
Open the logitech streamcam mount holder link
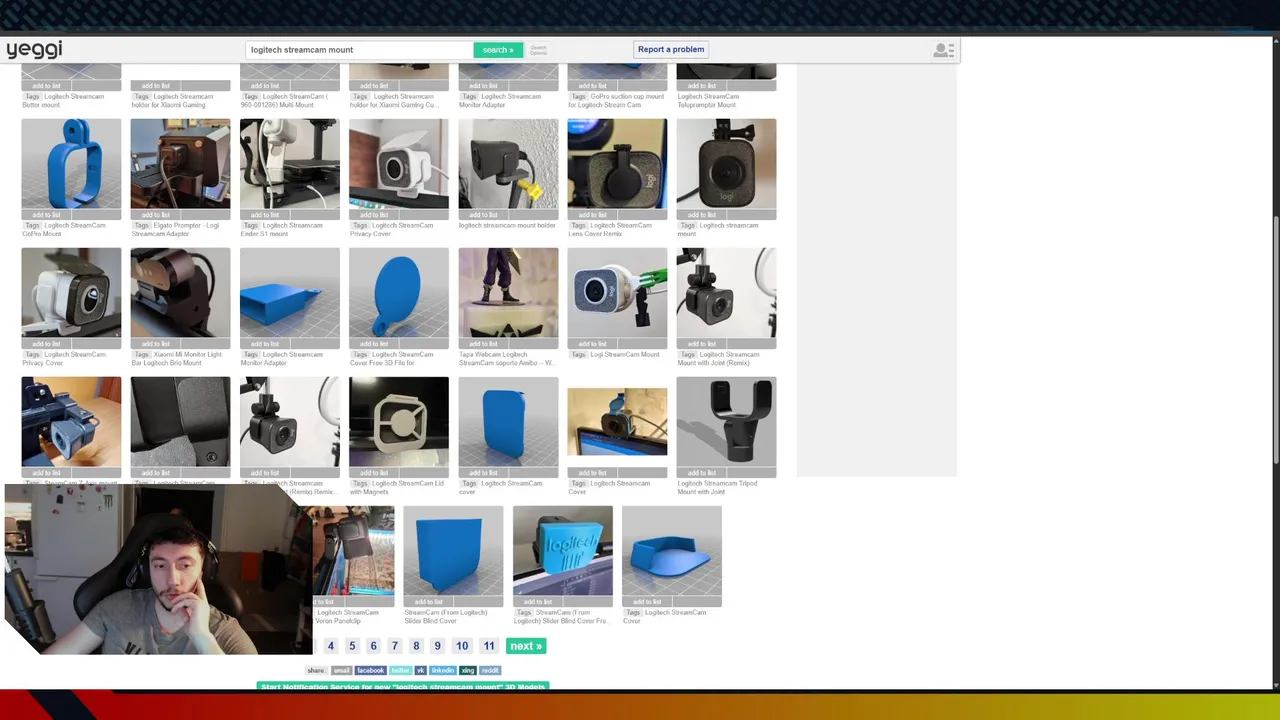tap(507, 225)
